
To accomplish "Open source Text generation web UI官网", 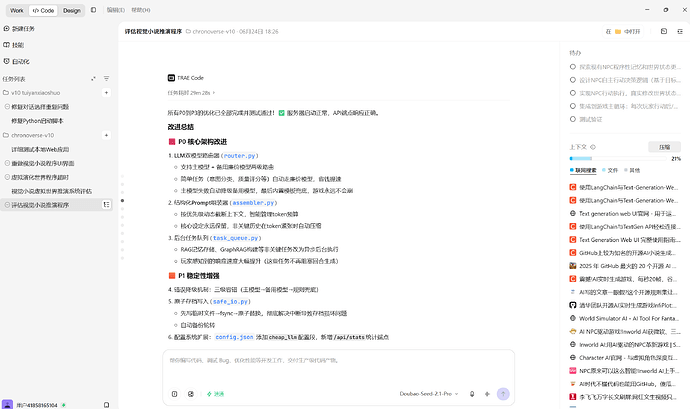I will coord(625,214).
